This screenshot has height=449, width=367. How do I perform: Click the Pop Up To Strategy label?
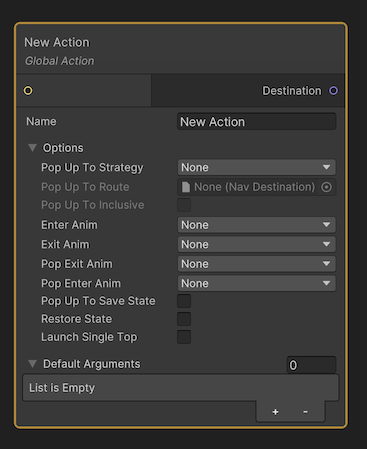coord(92,167)
